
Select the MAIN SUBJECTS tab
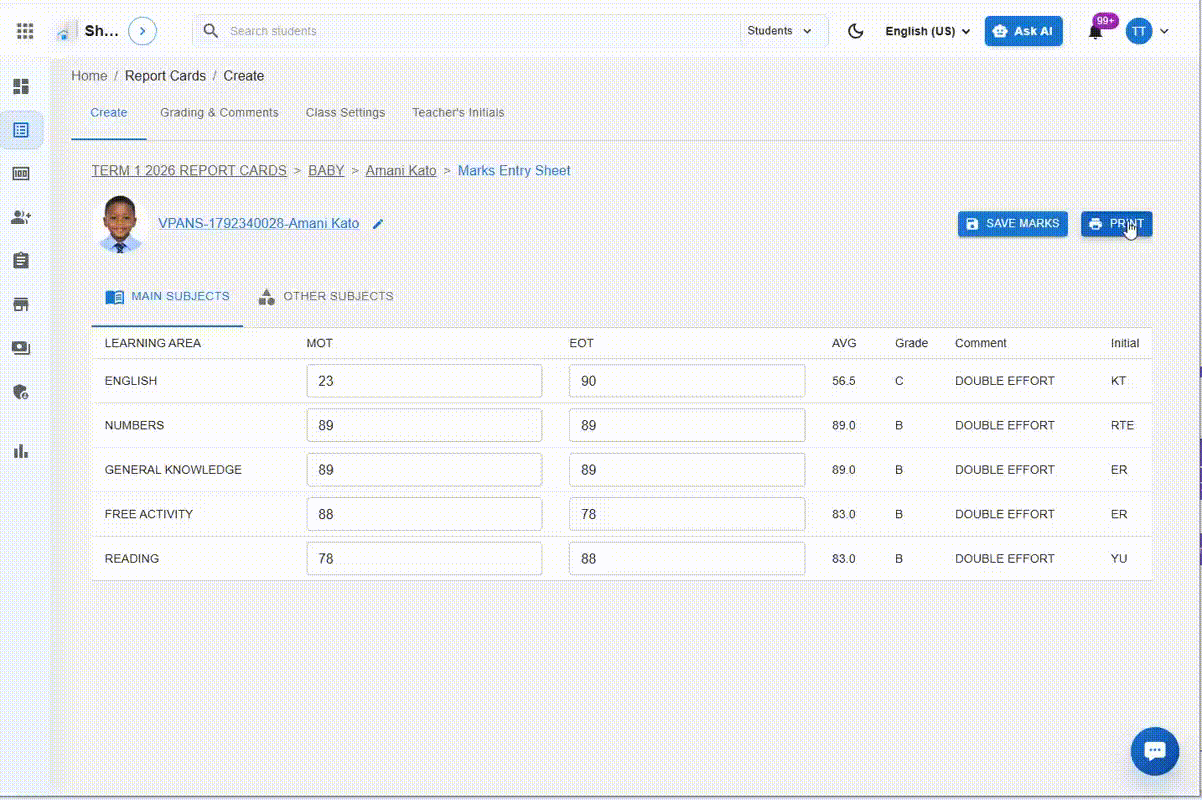[x=167, y=297]
